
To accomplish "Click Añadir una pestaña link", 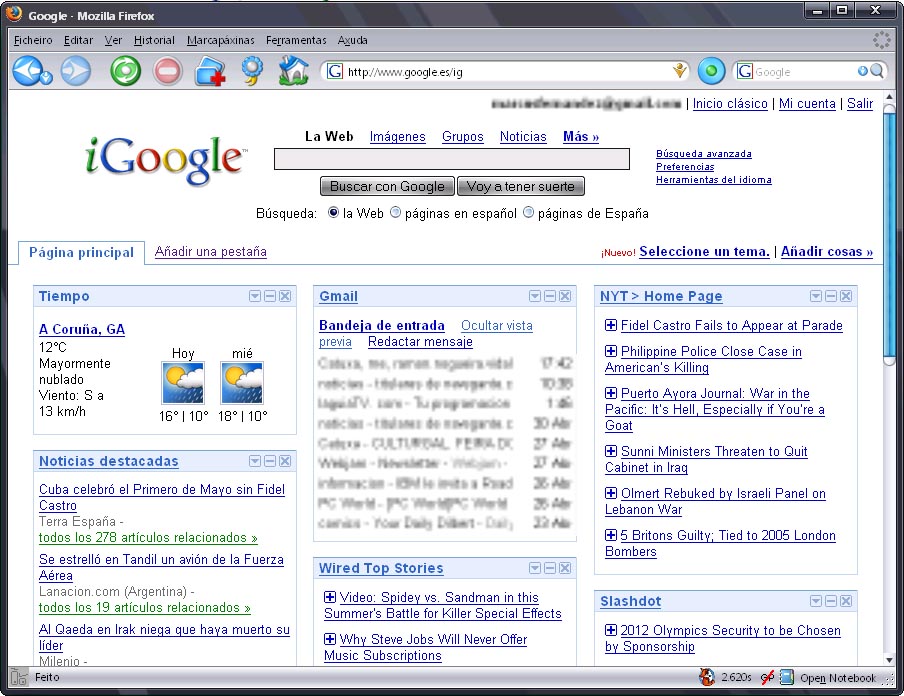I will 210,251.
